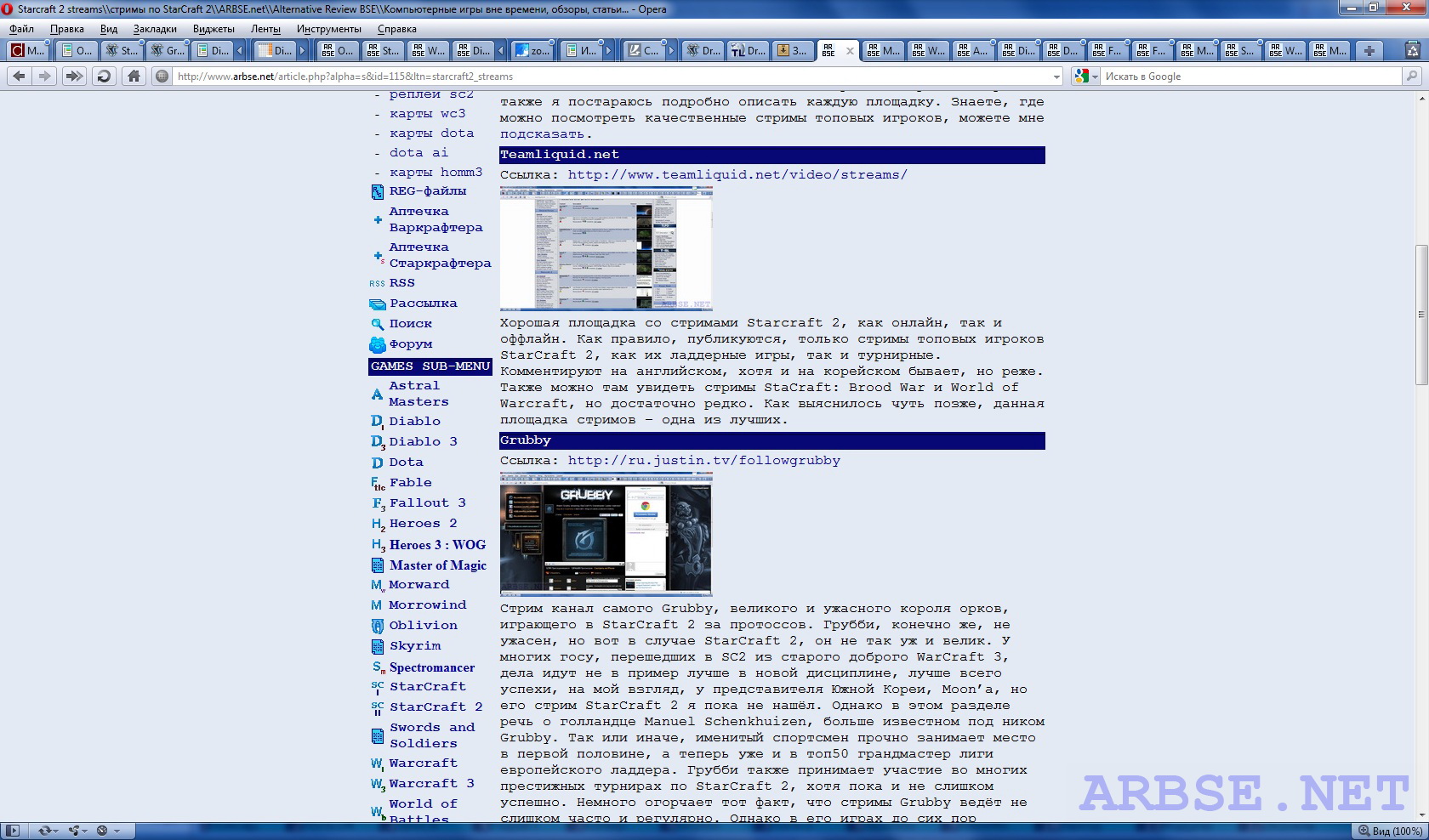The width and height of the screenshot is (1429, 840).
Task: Open the Виджеты menu
Action: [x=213, y=29]
